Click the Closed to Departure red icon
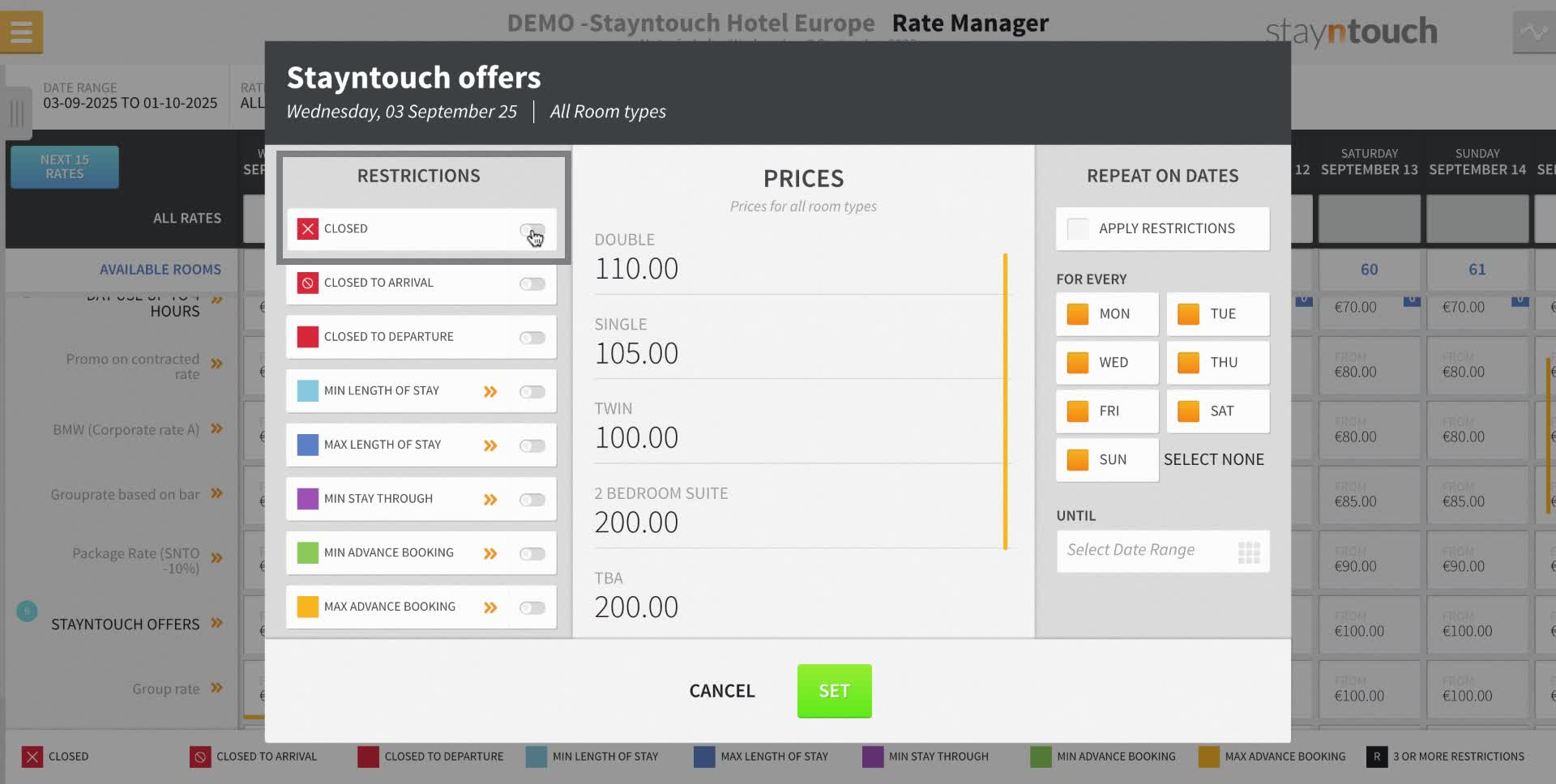This screenshot has width=1556, height=784. [308, 337]
